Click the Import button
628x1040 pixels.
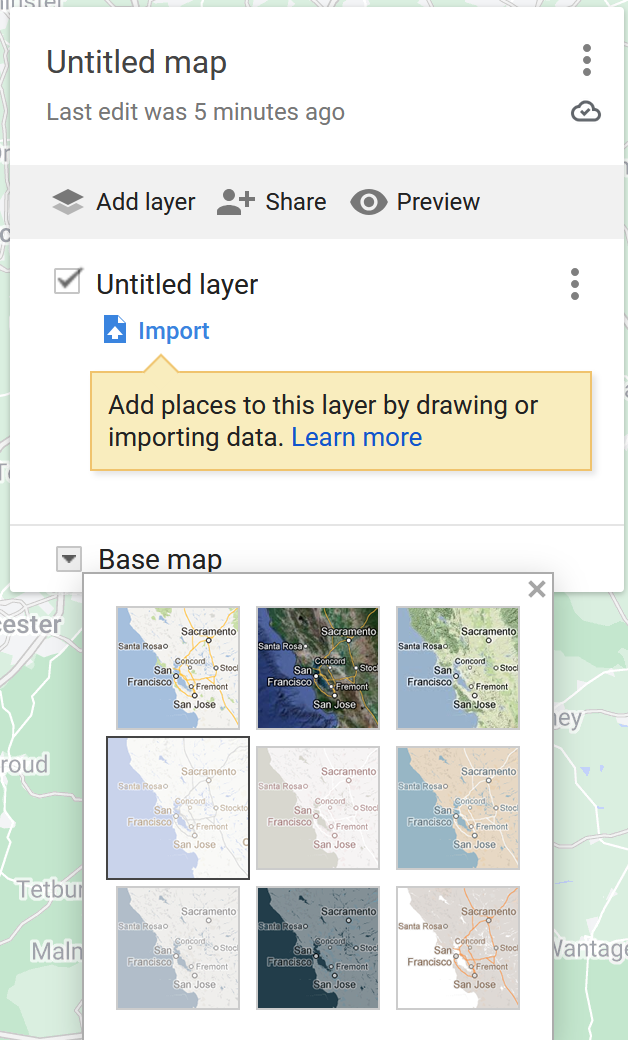pyautogui.click(x=174, y=330)
